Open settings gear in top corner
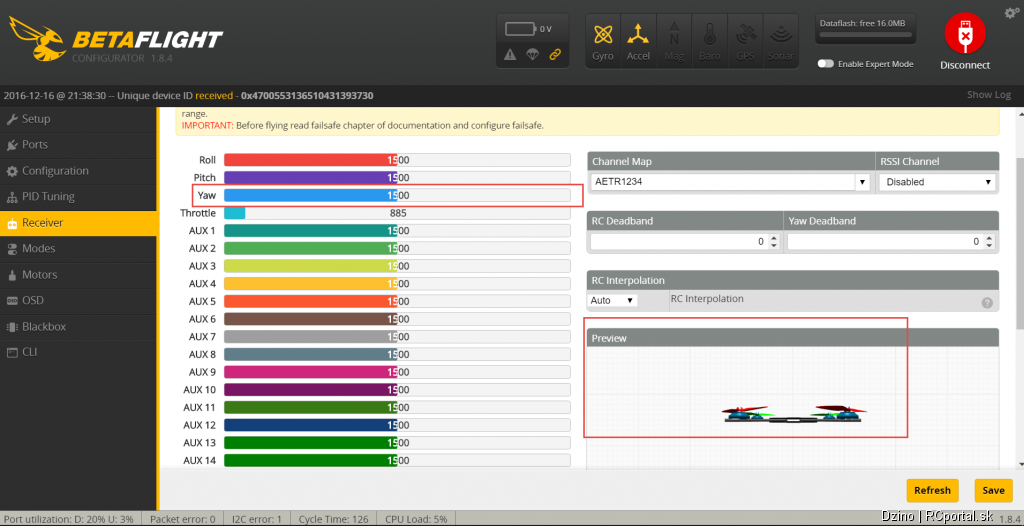Image resolution: width=1024 pixels, height=526 pixels. 1011,12
